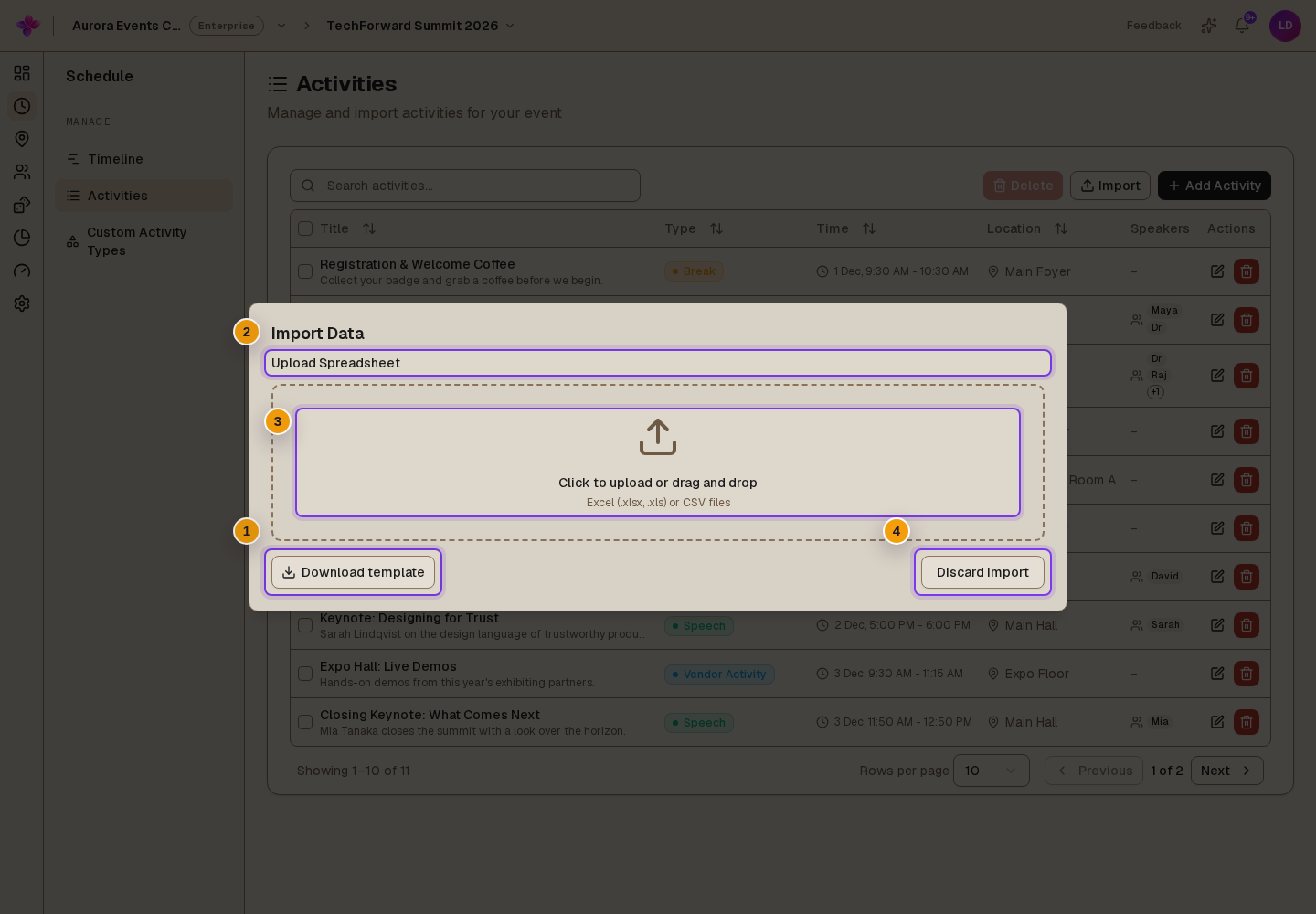
Task: Go to Next page of activities
Action: pyautogui.click(x=1227, y=771)
